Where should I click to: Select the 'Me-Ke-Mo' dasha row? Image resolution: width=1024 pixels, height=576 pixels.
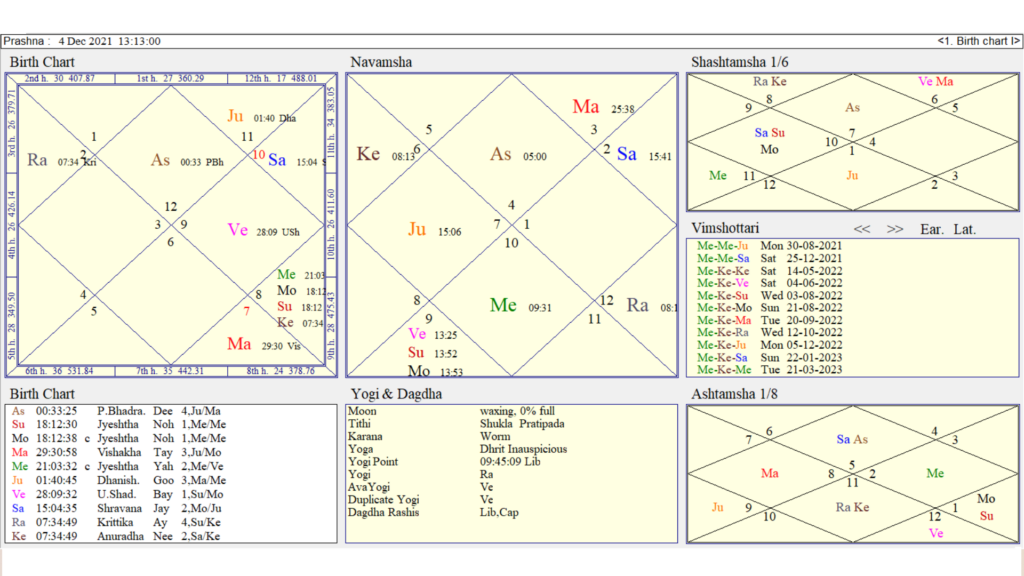[x=769, y=308]
